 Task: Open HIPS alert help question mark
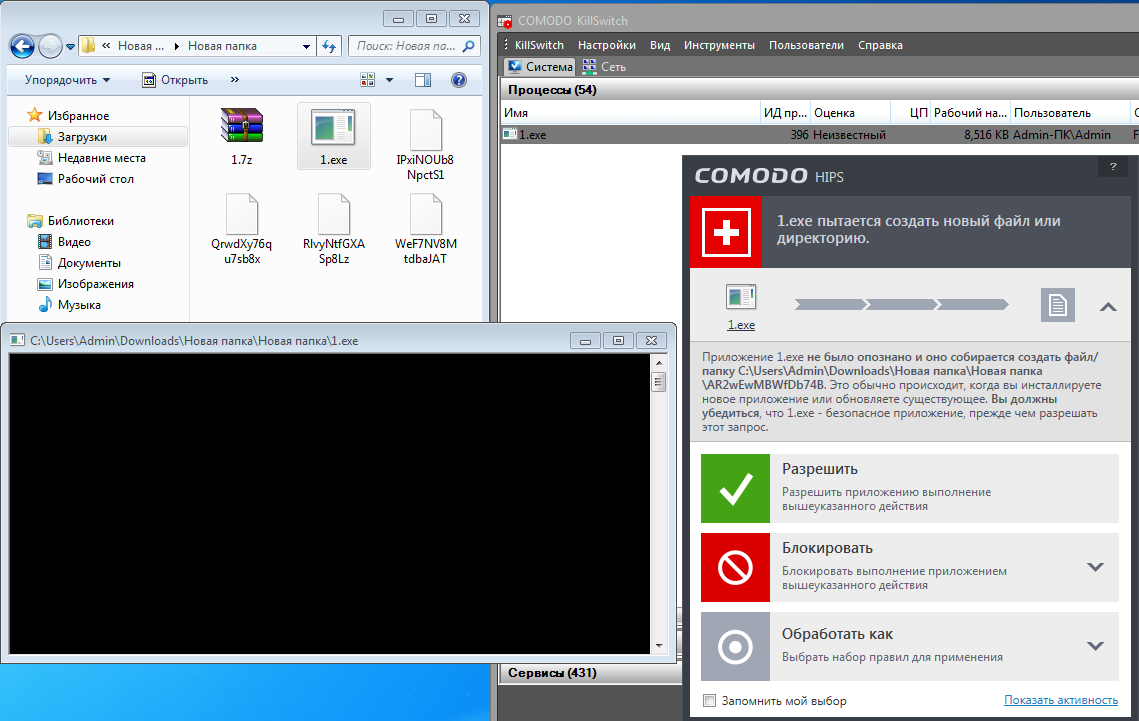tap(1113, 167)
